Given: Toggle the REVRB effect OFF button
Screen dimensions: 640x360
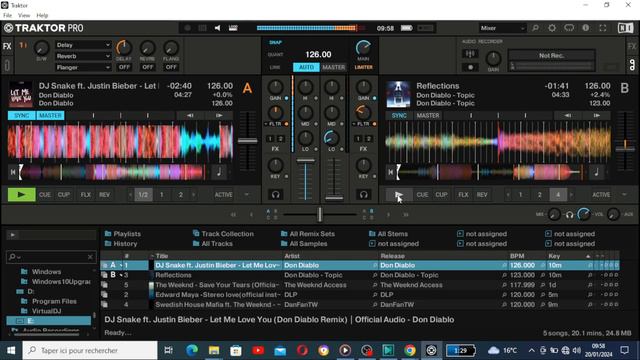Looking at the screenshot, I should (148, 67).
